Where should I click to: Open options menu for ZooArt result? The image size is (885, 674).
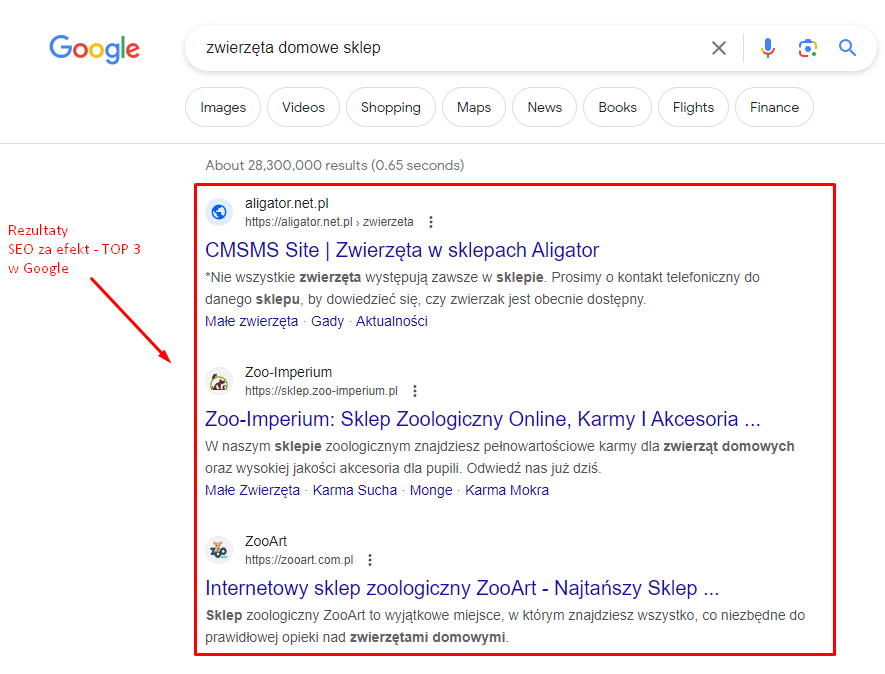tap(370, 560)
